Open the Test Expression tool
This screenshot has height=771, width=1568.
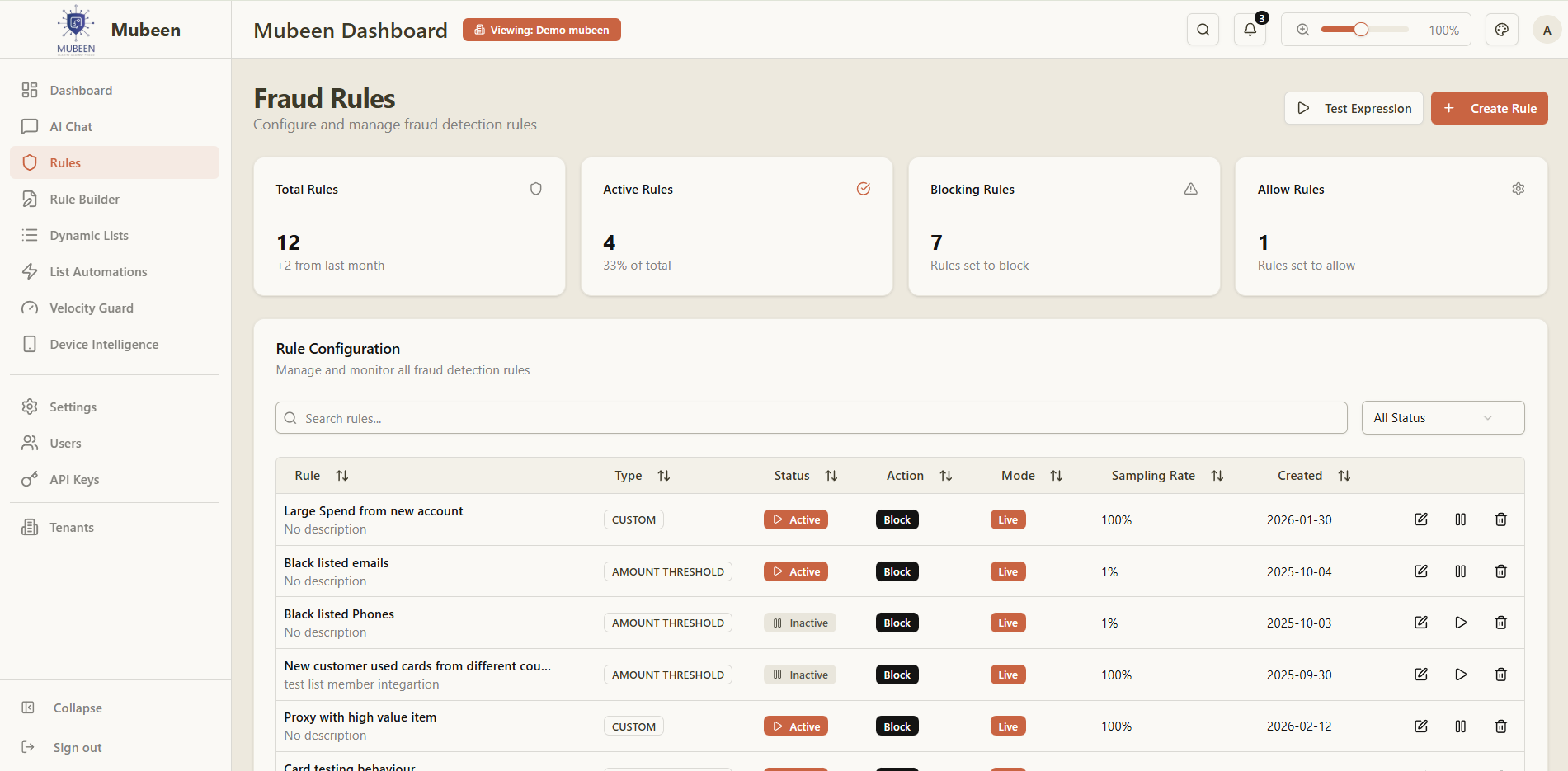coord(1354,108)
